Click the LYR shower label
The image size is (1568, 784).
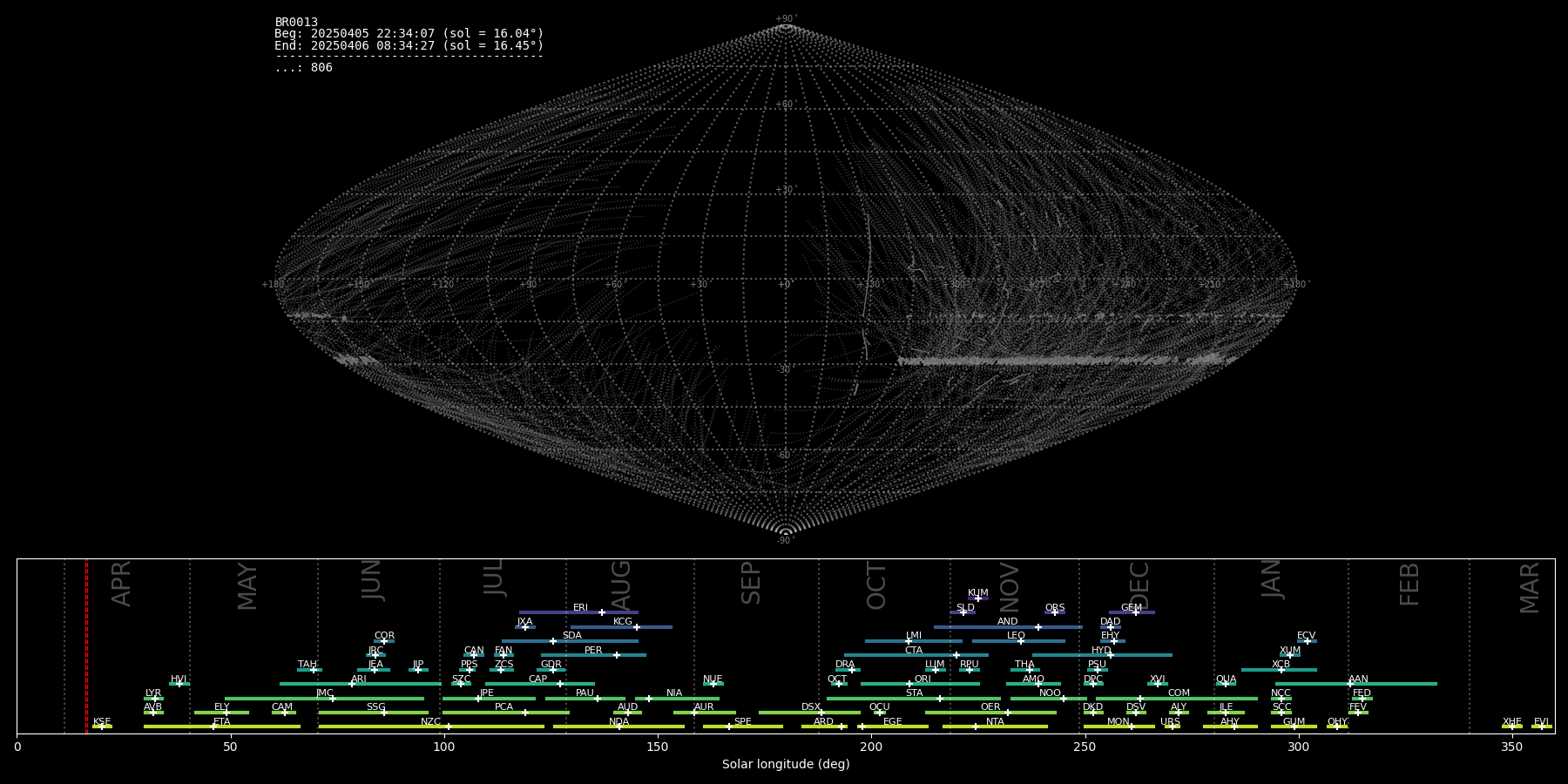click(153, 693)
